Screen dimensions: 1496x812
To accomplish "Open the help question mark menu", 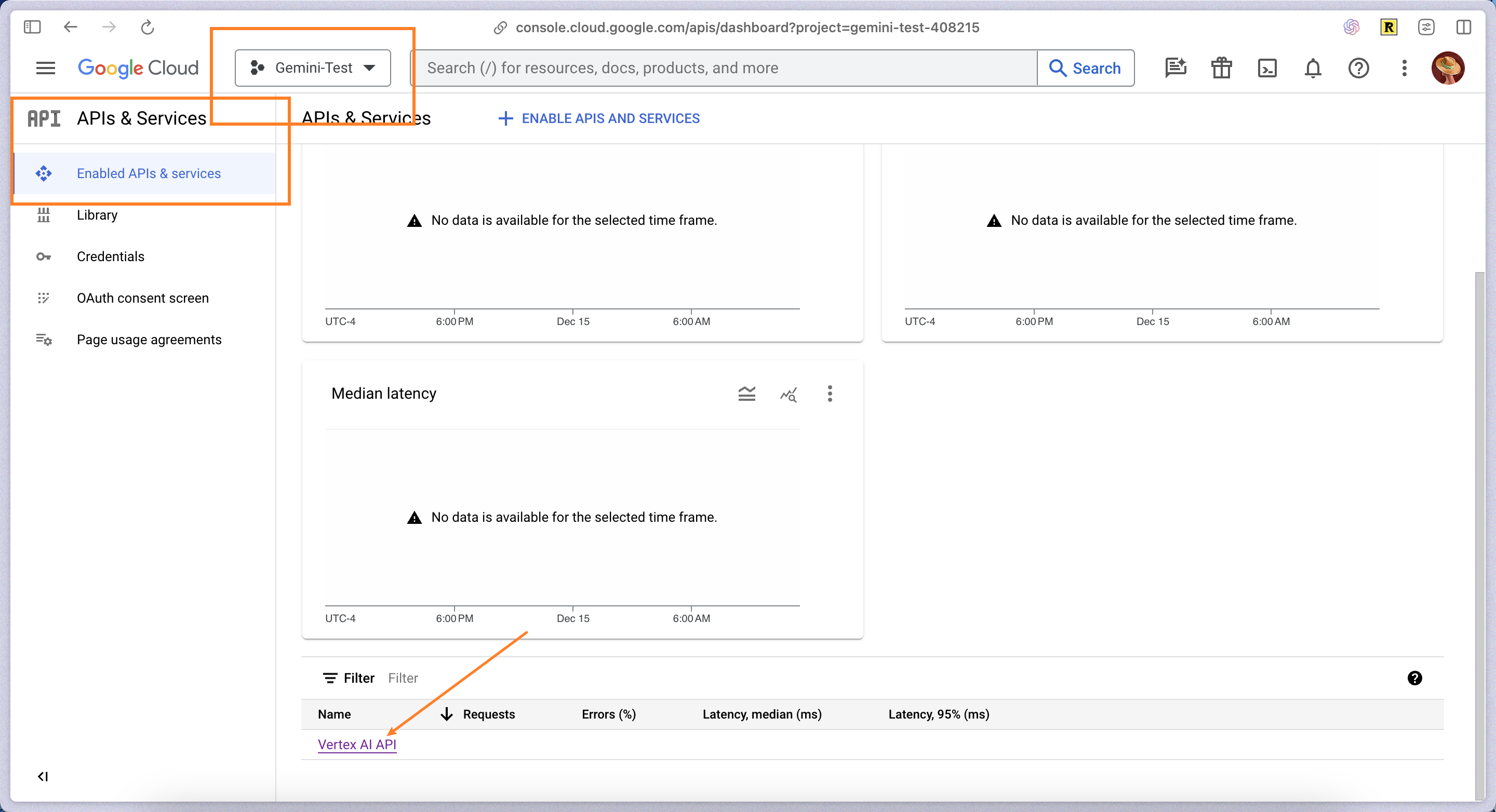I will [1358, 68].
